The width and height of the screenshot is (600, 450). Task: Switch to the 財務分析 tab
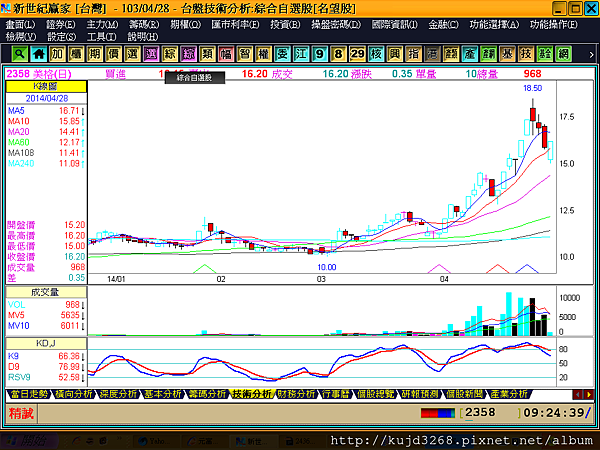pyautogui.click(x=297, y=394)
